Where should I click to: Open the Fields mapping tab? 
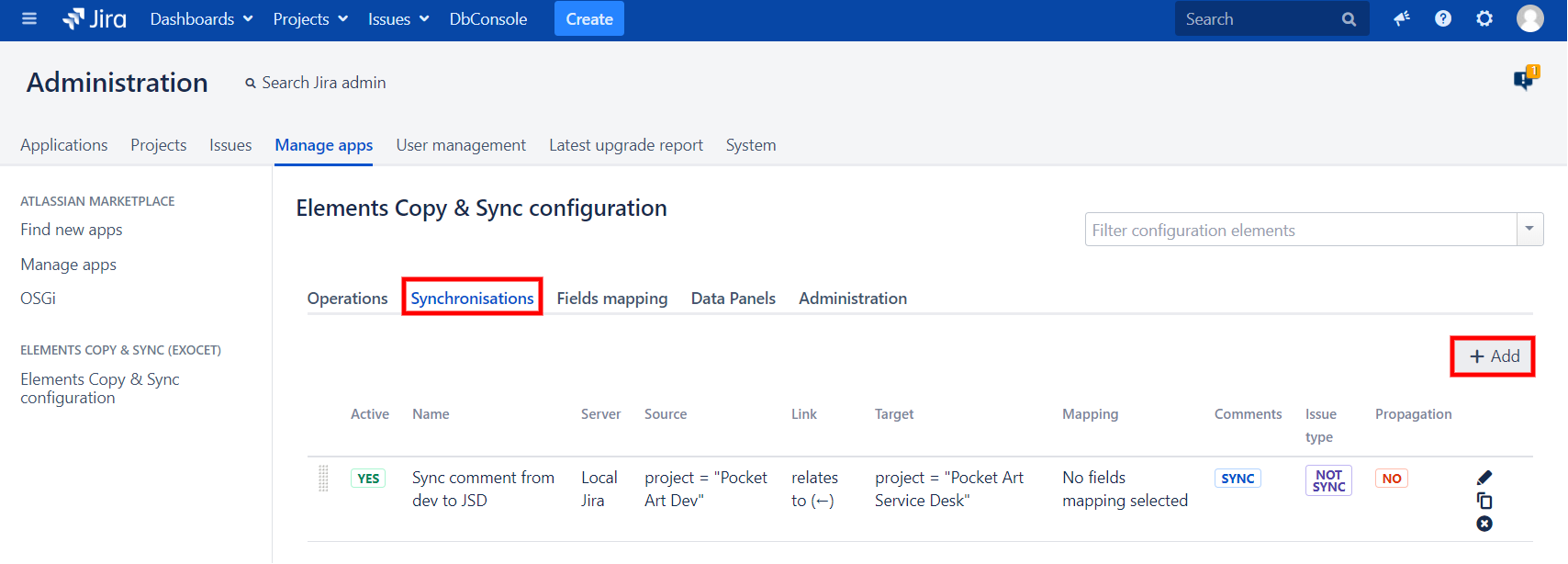[612, 299]
